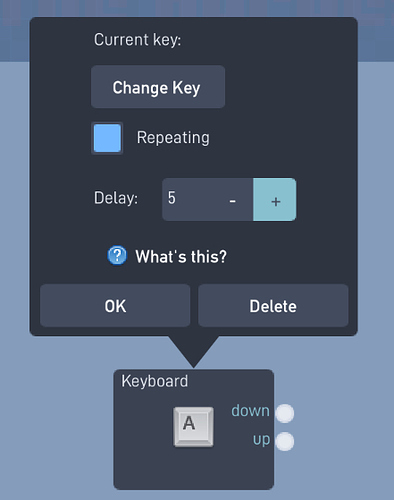Decrease delay with the minus button
394x500 pixels.
[232, 199]
